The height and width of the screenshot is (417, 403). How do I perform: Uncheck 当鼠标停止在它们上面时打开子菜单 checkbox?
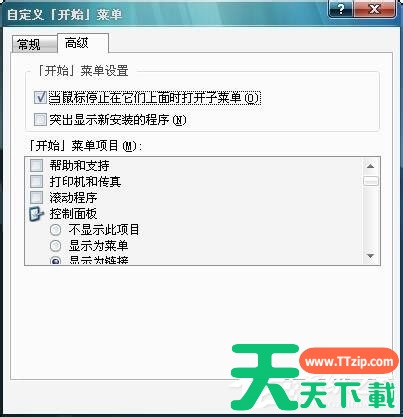coord(40,97)
